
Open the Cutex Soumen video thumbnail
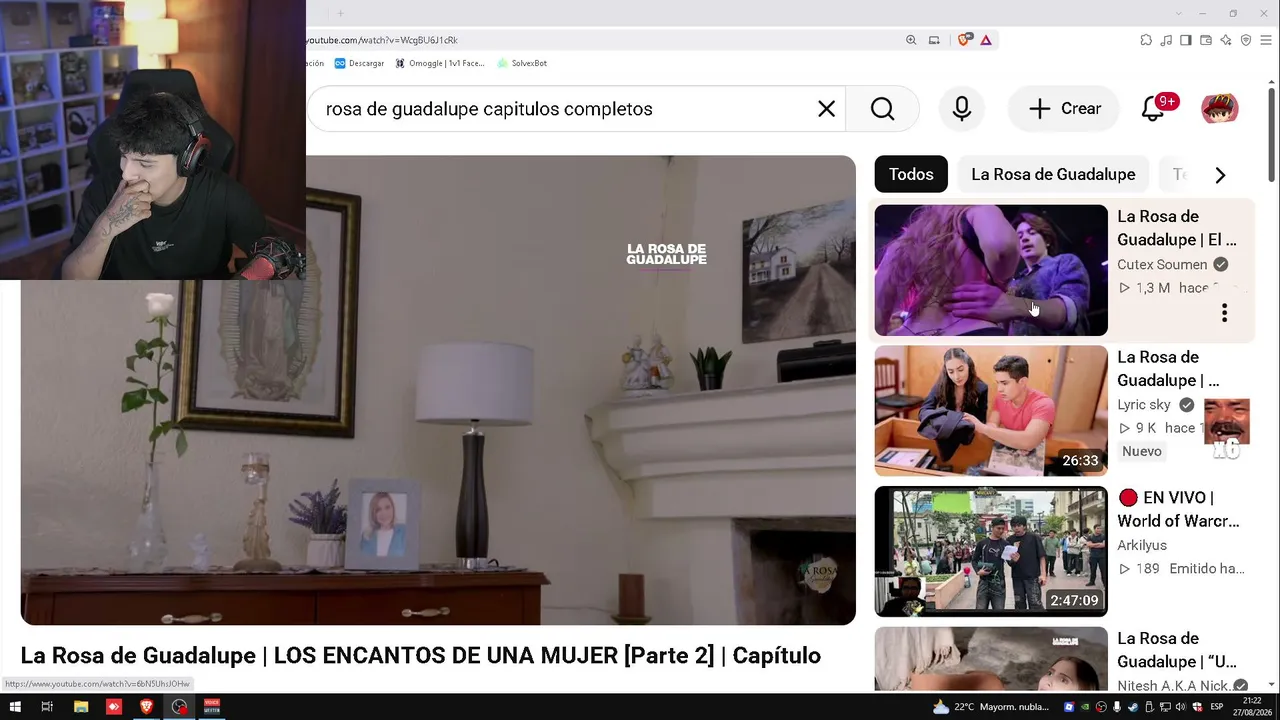(991, 270)
